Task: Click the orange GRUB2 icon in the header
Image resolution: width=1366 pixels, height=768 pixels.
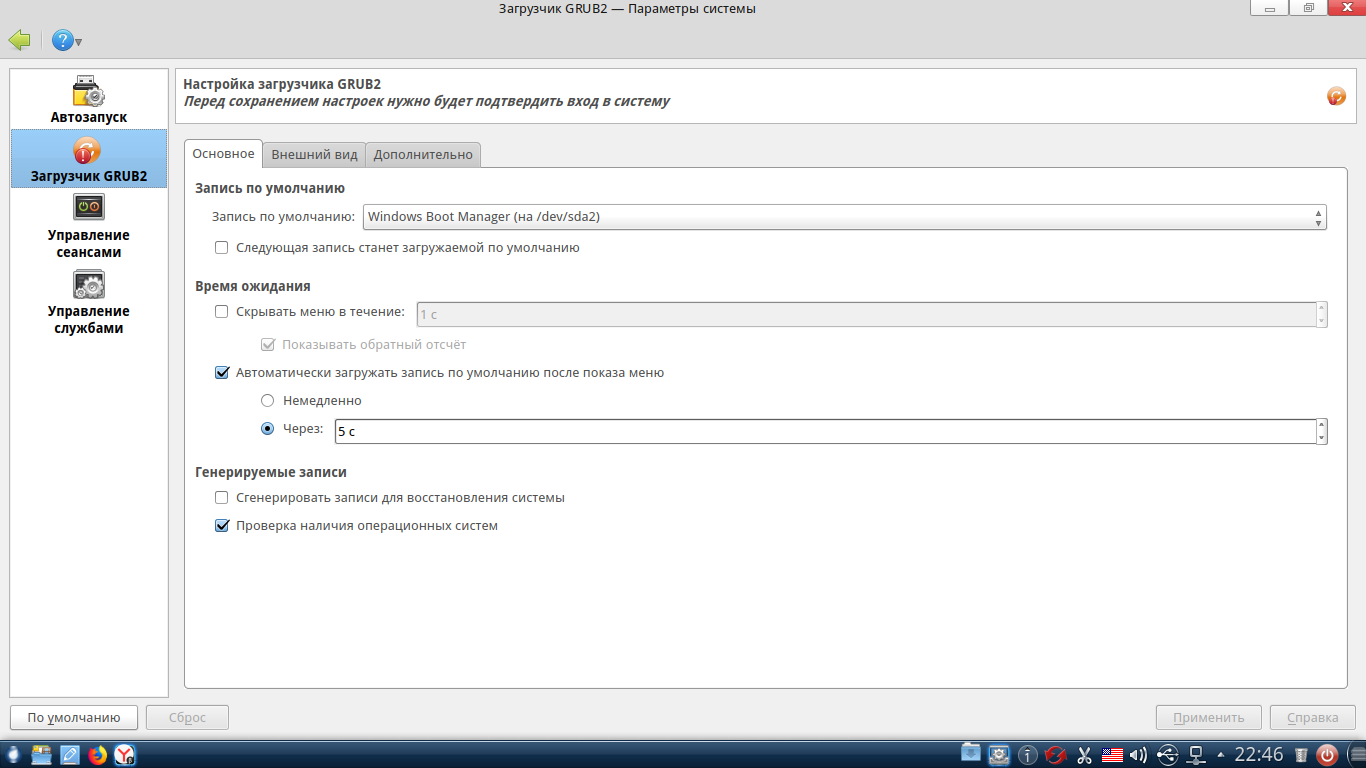Action: pyautogui.click(x=1336, y=96)
